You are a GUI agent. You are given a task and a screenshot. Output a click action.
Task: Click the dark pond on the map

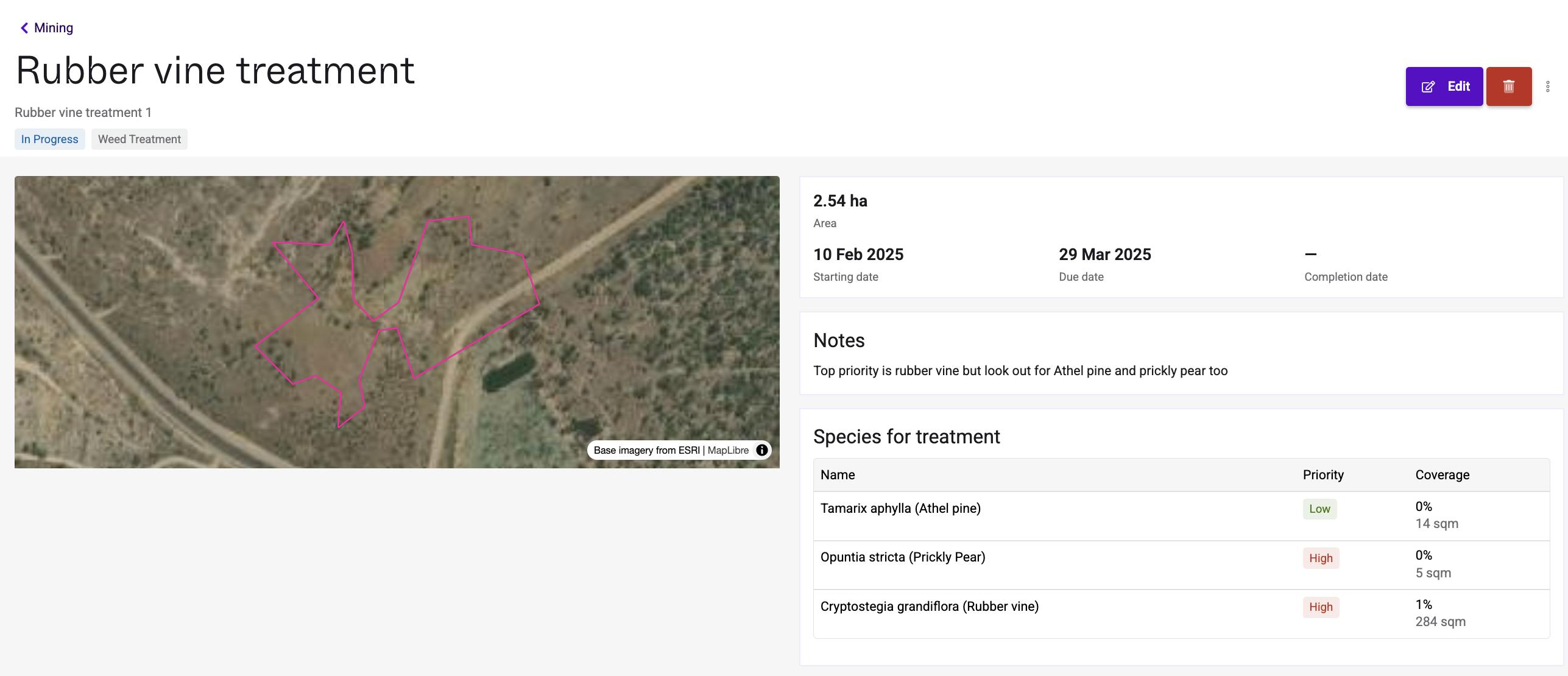tap(509, 371)
